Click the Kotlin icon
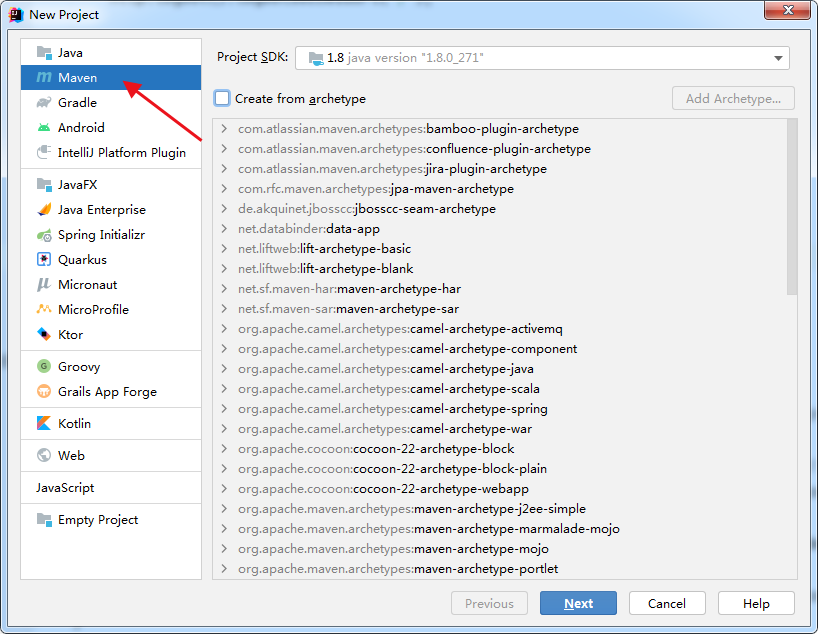 tap(44, 423)
